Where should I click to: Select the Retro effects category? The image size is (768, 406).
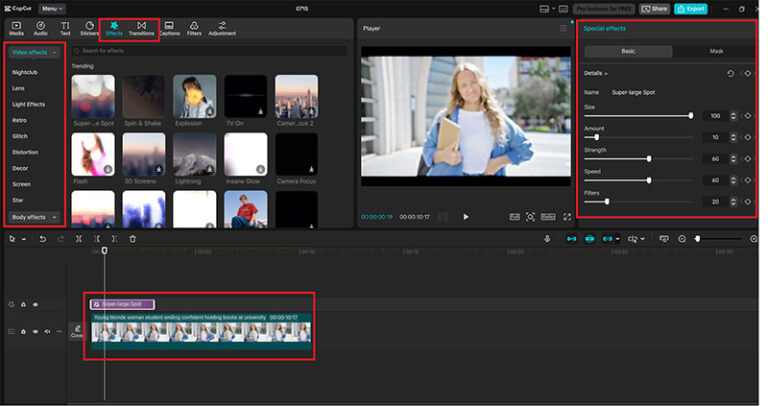20,120
